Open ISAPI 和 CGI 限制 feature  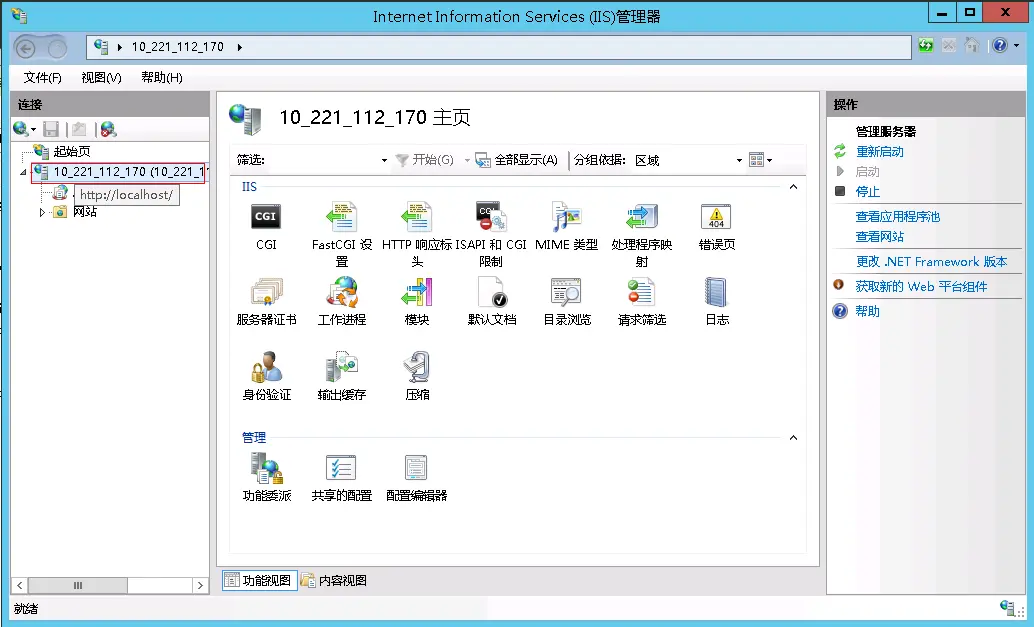pos(491,235)
